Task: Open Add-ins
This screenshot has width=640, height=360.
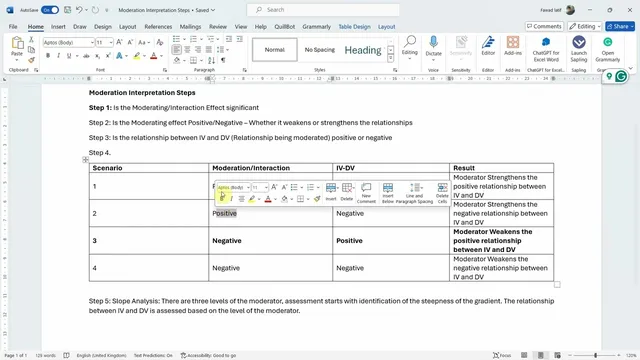Action: 513,46
